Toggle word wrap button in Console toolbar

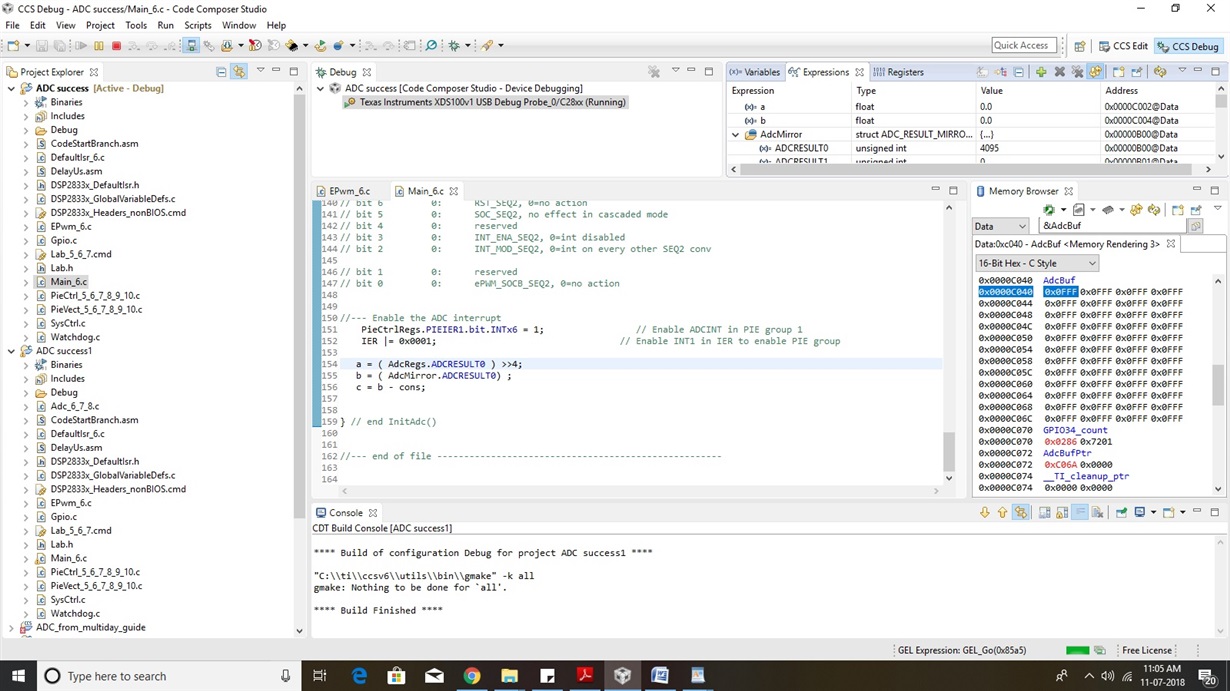[x=1080, y=513]
